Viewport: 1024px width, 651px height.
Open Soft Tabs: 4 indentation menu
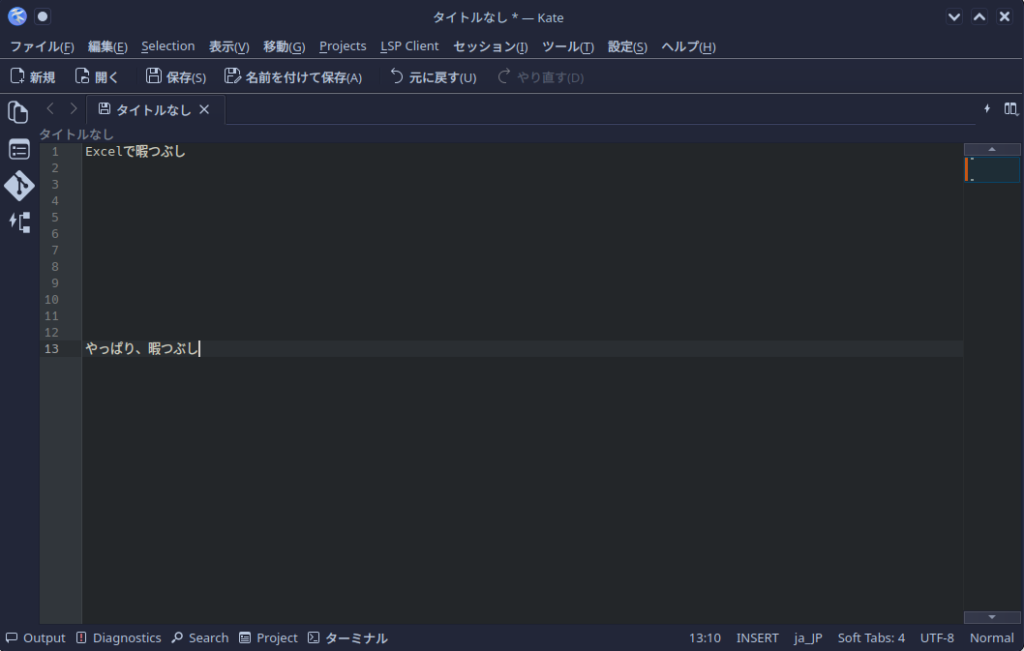click(871, 638)
